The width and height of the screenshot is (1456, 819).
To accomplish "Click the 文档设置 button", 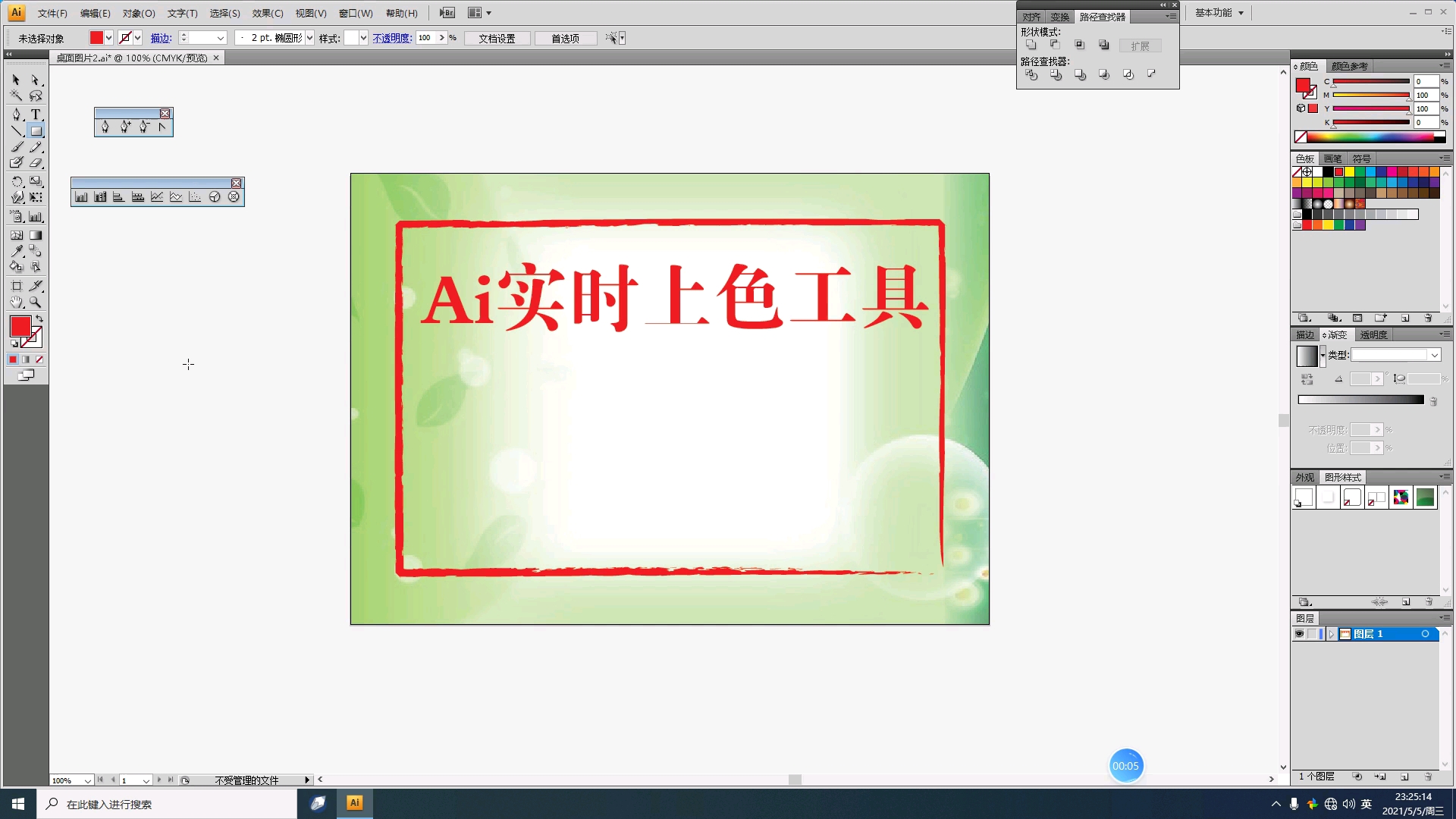I will click(497, 38).
